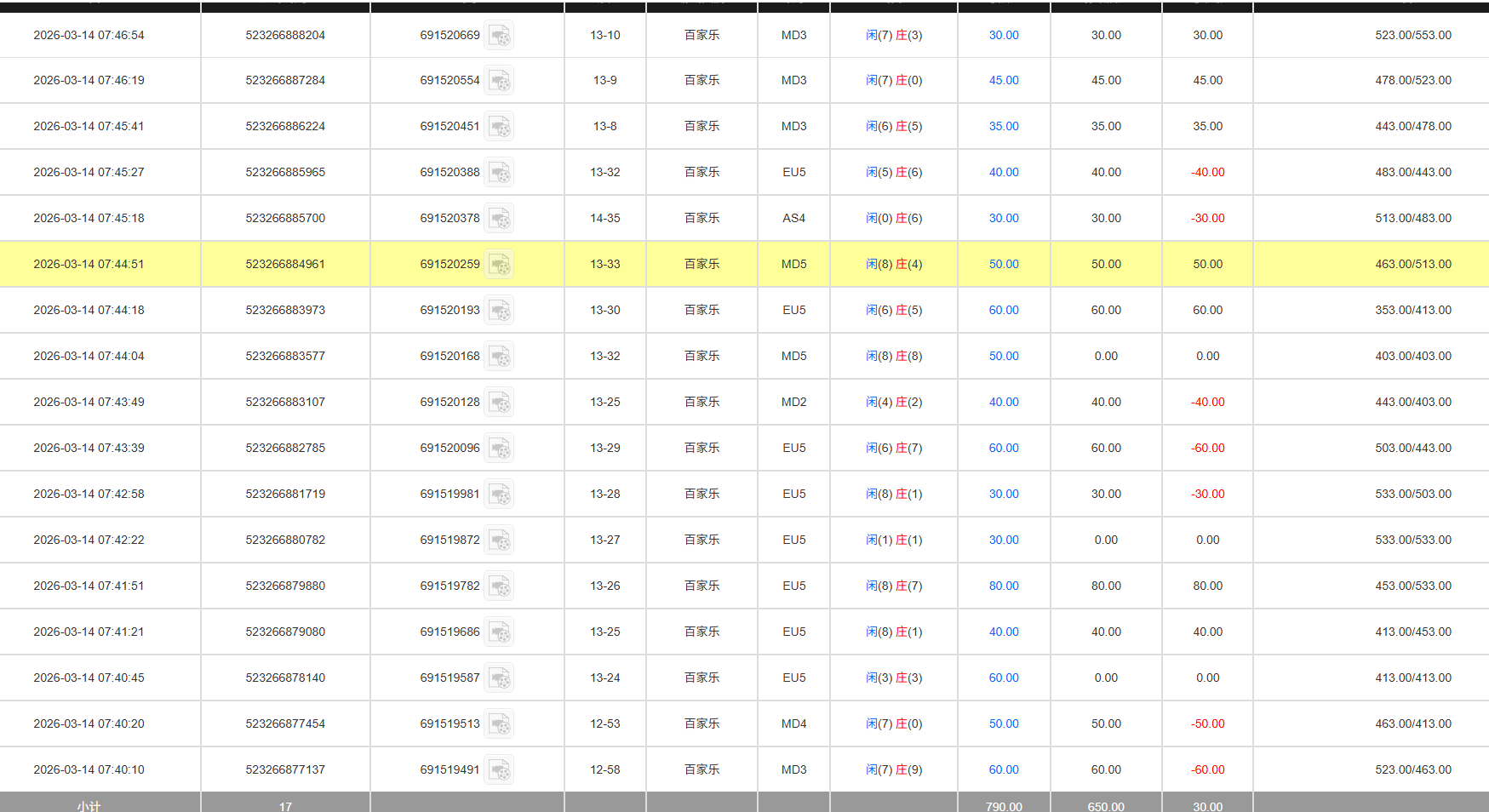Open the video icon next to 691520096

coord(499,449)
